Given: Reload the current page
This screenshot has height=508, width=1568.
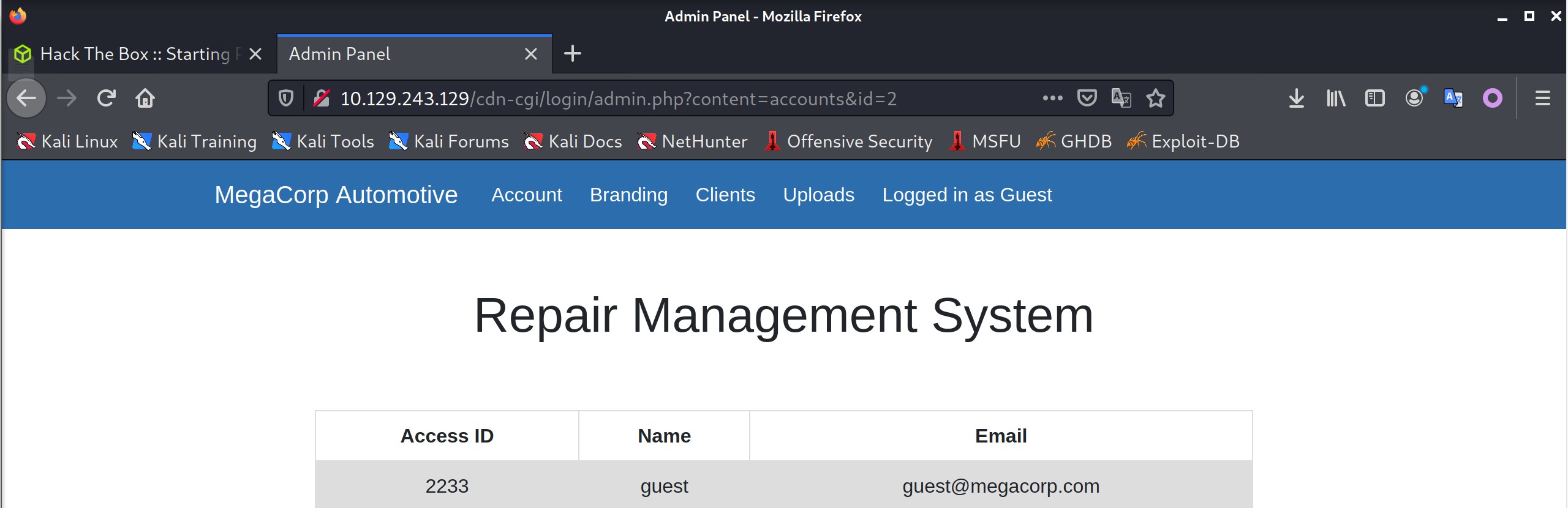Looking at the screenshot, I should tap(107, 98).
